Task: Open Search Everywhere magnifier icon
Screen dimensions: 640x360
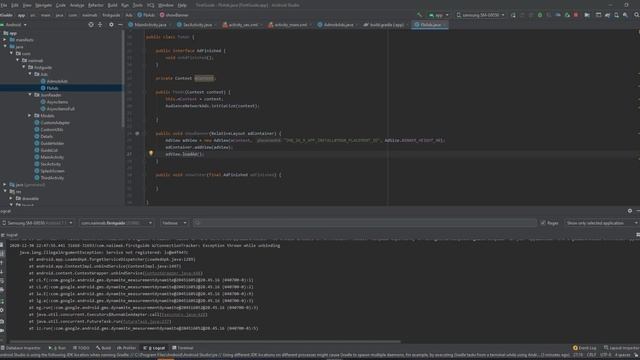Action: click(x=636, y=15)
